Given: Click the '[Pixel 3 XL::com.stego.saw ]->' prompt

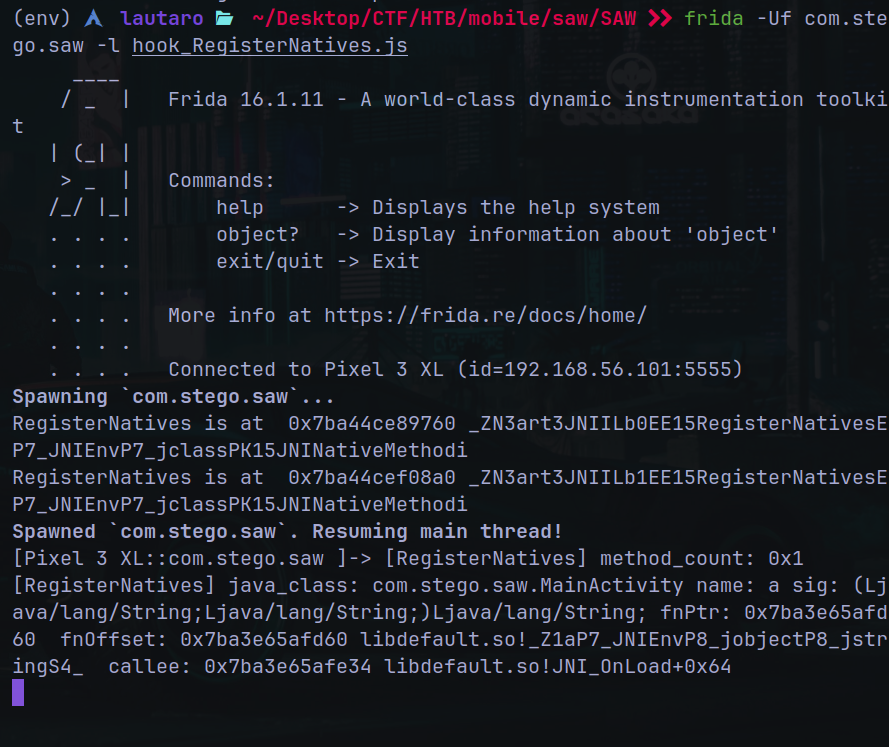Looking at the screenshot, I should pyautogui.click(x=192, y=559).
